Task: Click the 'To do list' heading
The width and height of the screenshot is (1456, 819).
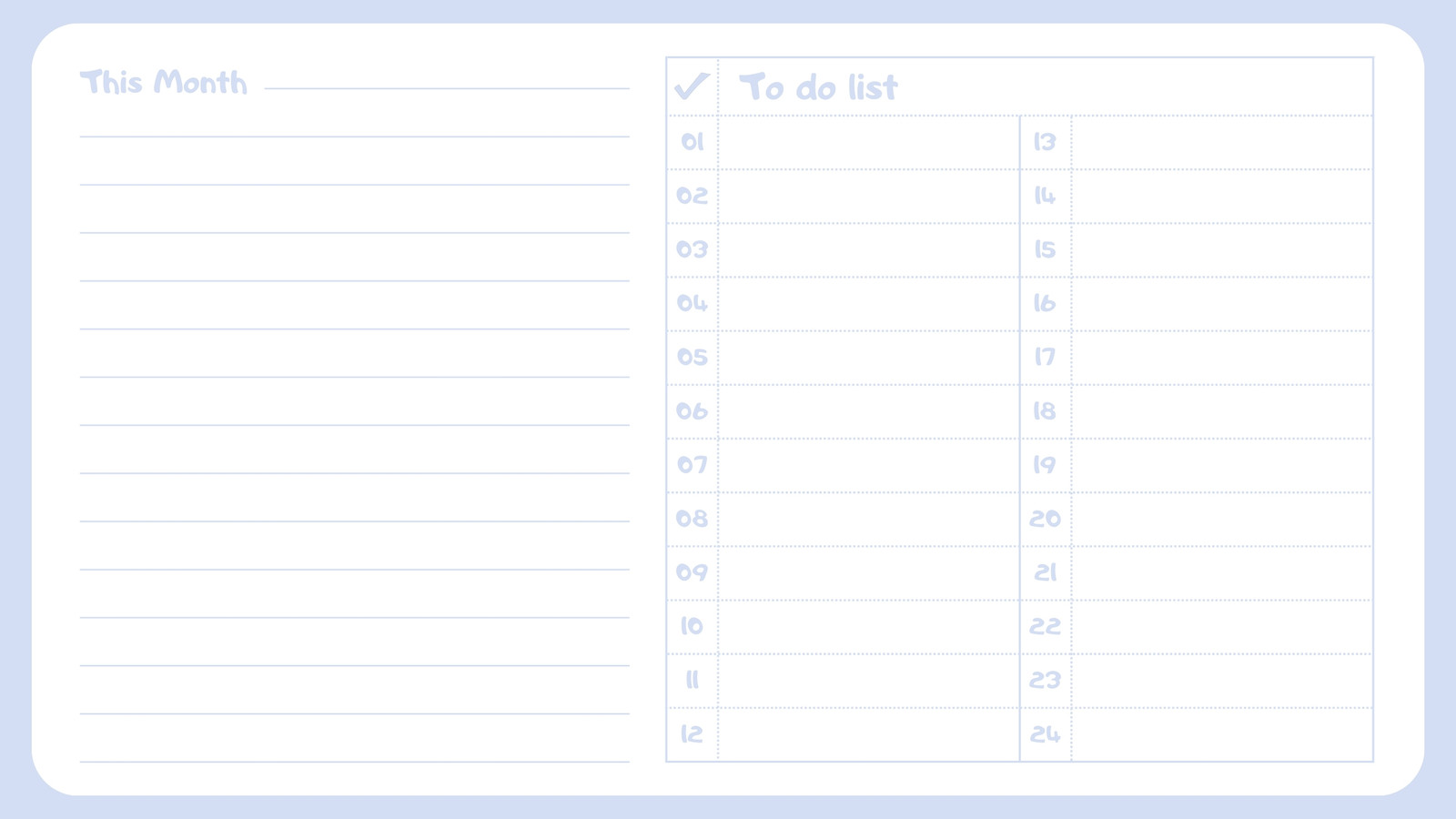Action: (818, 87)
